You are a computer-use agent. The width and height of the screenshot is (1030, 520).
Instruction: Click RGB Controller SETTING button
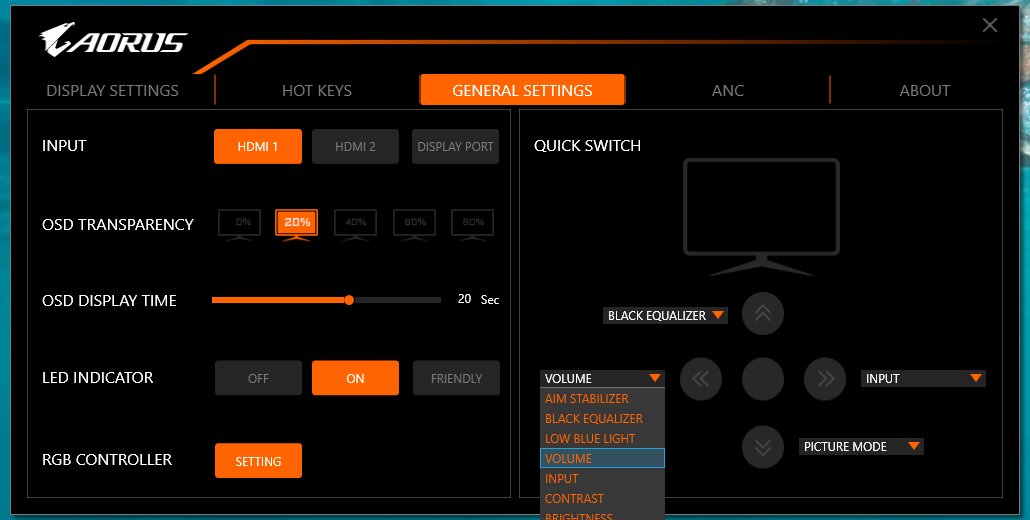click(258, 461)
